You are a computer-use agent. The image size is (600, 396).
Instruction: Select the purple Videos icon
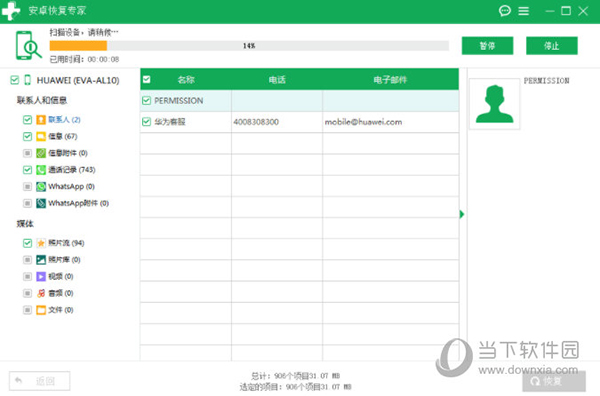(x=41, y=276)
